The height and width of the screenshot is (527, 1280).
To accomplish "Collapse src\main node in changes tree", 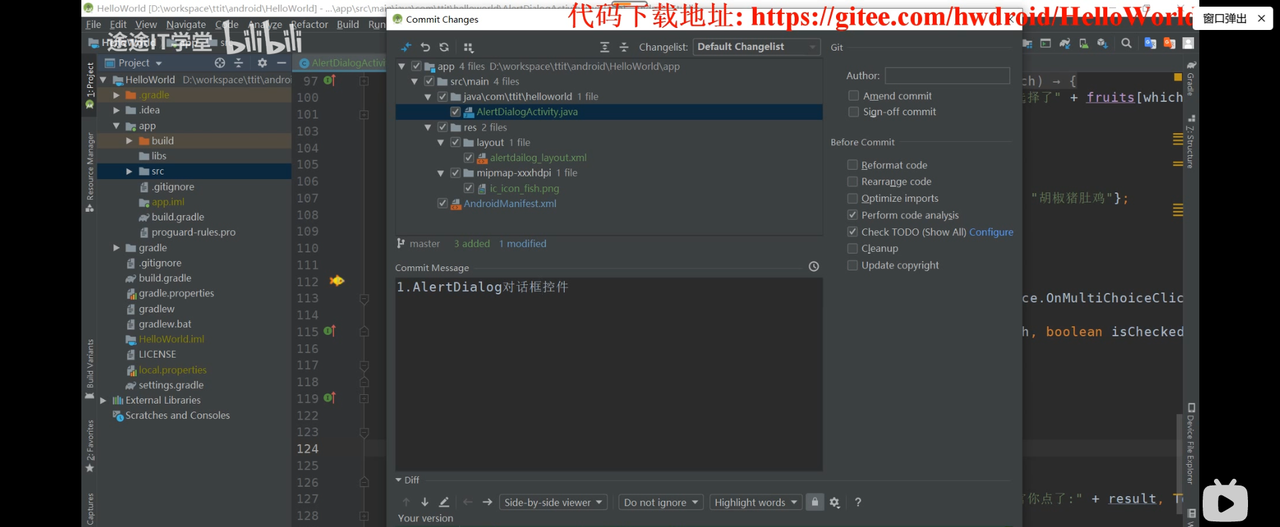I will (x=415, y=82).
